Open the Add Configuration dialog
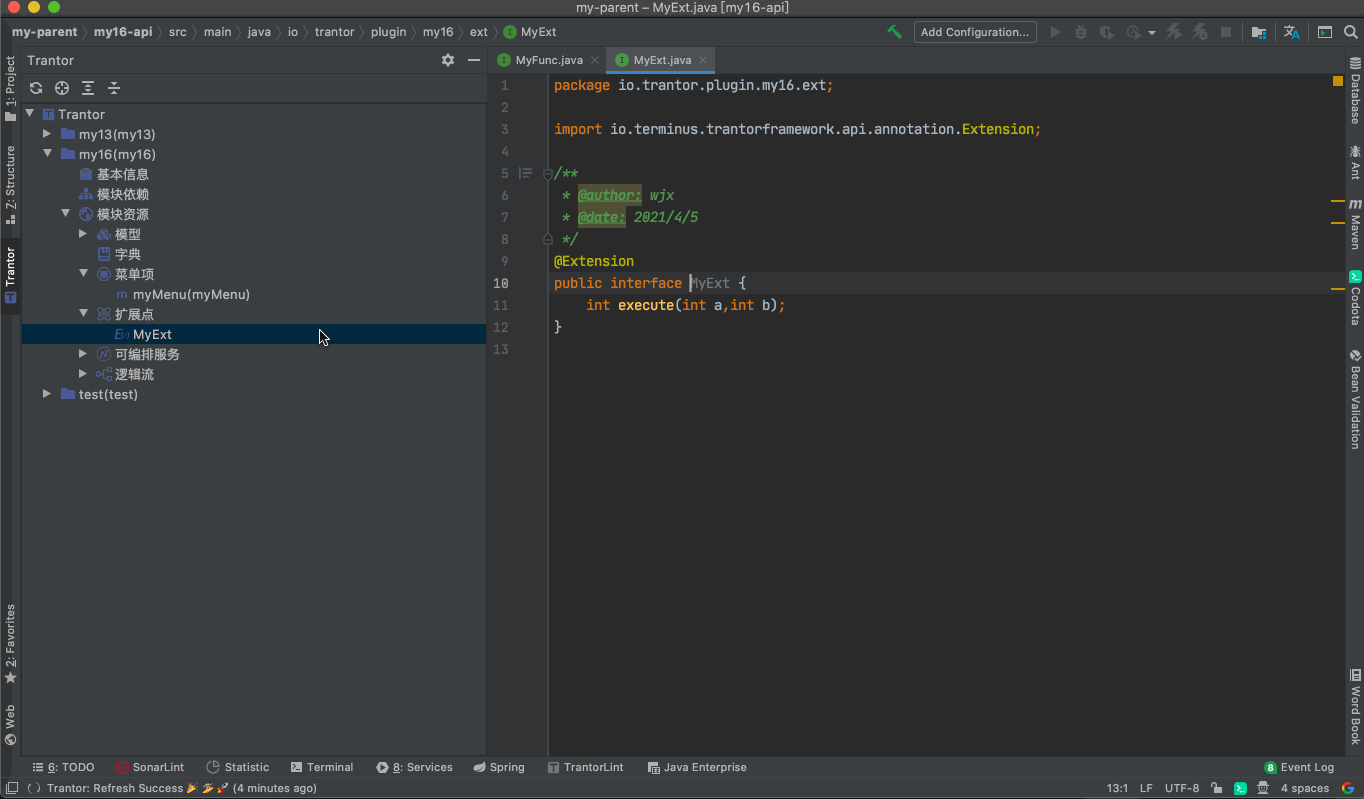The height and width of the screenshot is (799, 1364). coord(974,32)
